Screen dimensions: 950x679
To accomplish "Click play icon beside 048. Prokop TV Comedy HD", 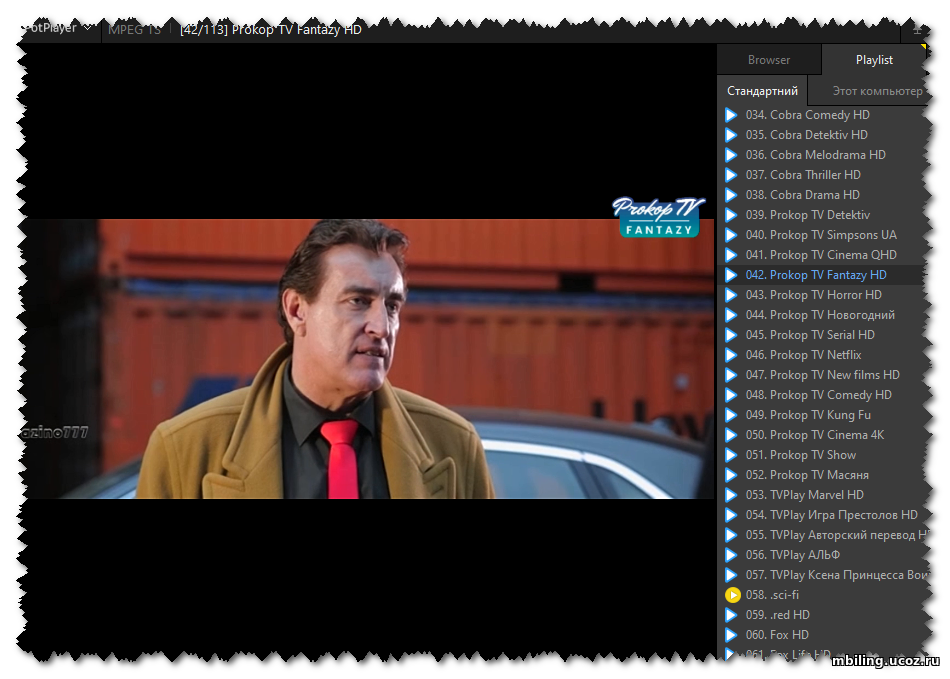I will pyautogui.click(x=731, y=395).
